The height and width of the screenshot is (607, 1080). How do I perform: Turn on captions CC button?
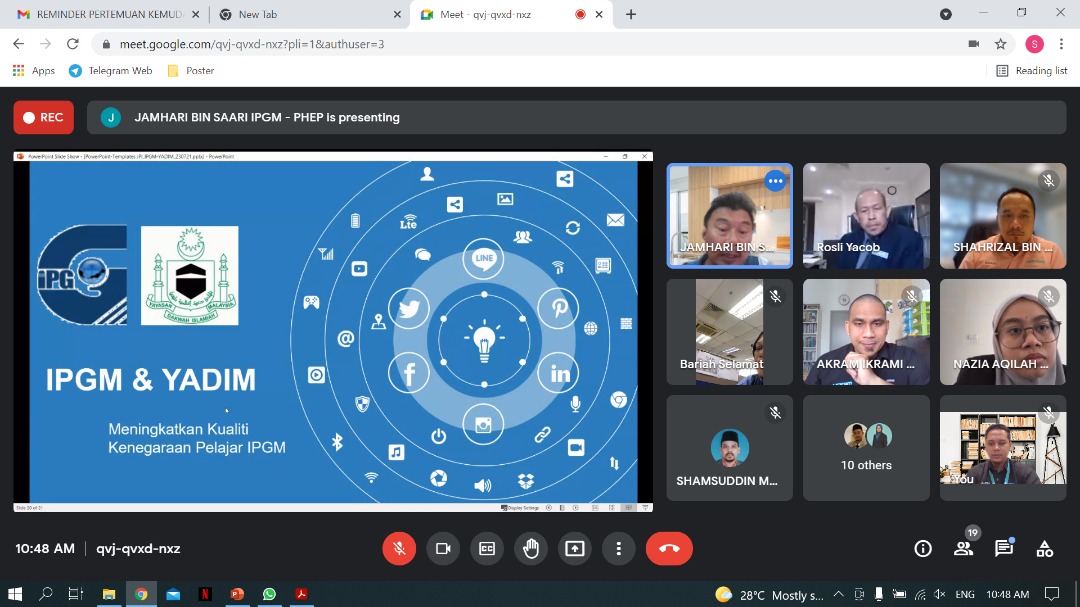coord(487,548)
